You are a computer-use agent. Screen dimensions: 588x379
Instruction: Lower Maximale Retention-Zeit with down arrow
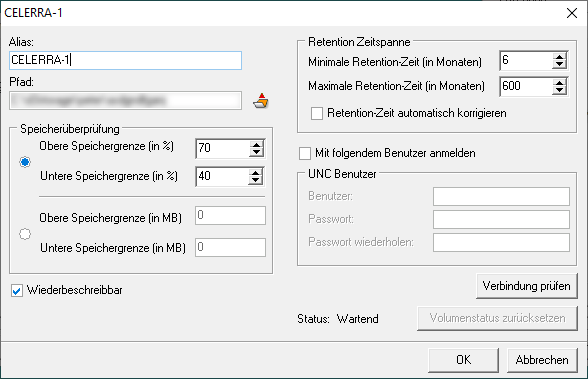click(559, 91)
